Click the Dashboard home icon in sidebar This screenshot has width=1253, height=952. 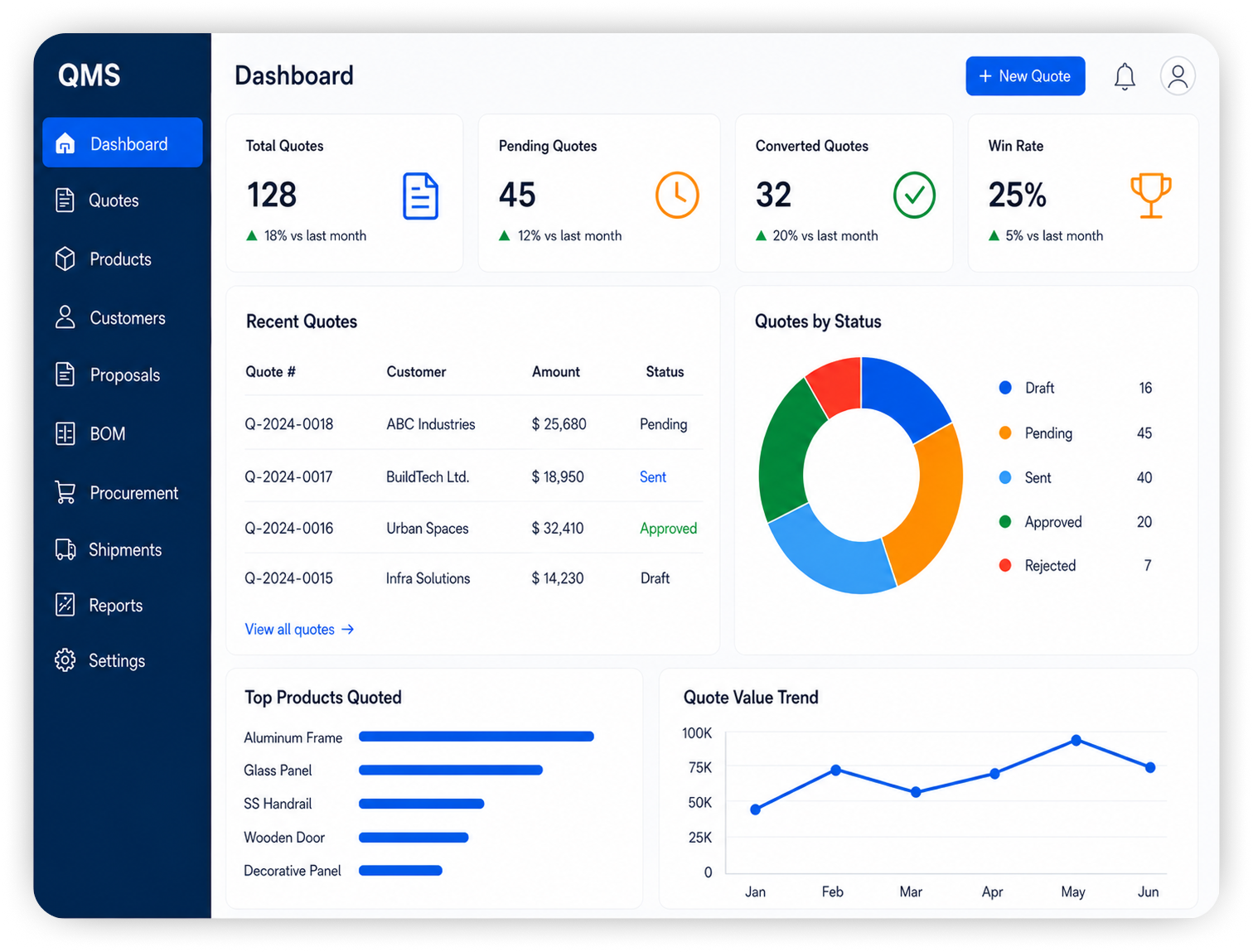65,143
